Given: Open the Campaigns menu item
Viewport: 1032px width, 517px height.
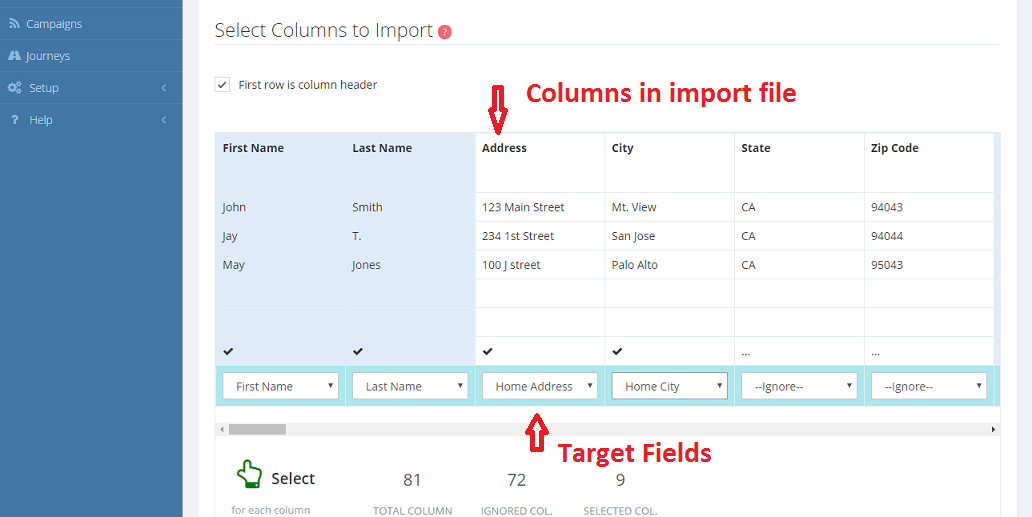Looking at the screenshot, I should pyautogui.click(x=54, y=24).
